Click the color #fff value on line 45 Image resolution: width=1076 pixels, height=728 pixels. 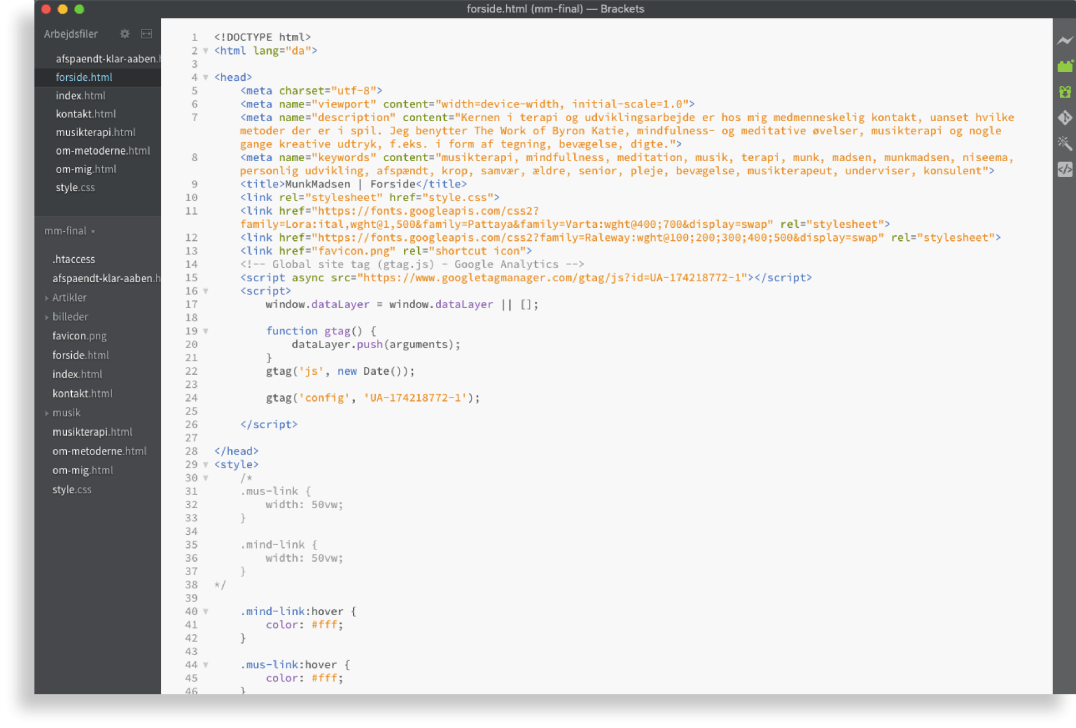[327, 679]
